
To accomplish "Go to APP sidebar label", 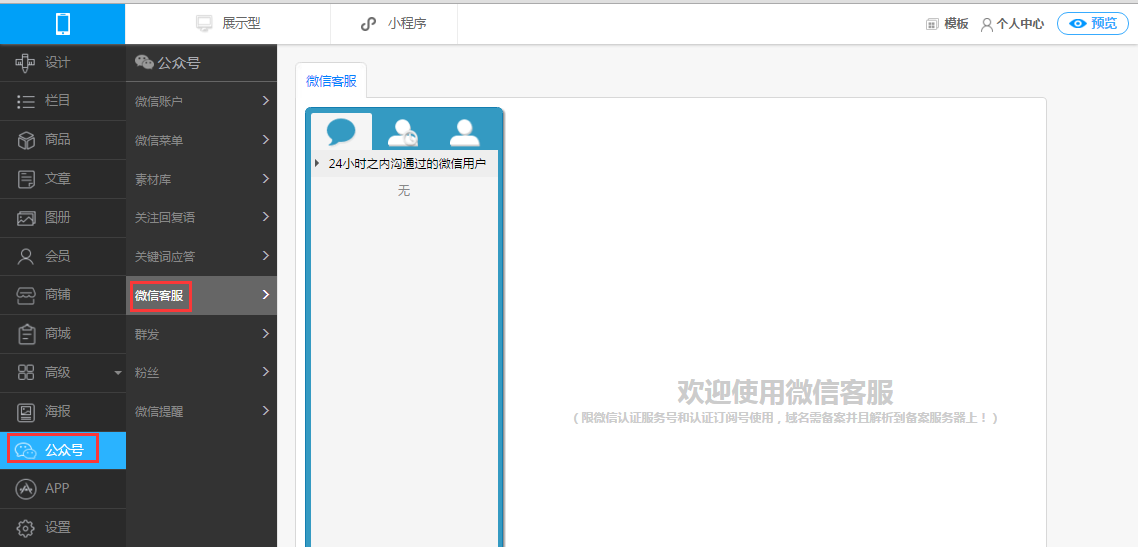I will pos(57,489).
